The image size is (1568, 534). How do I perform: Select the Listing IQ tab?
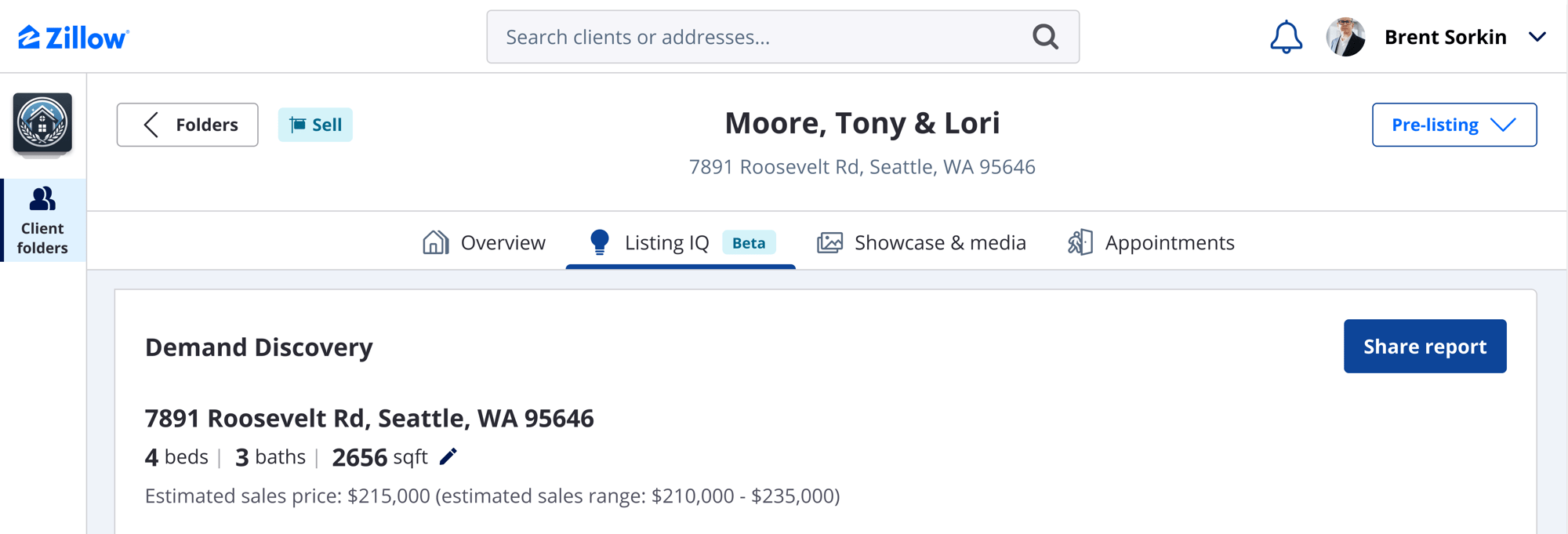click(x=666, y=243)
